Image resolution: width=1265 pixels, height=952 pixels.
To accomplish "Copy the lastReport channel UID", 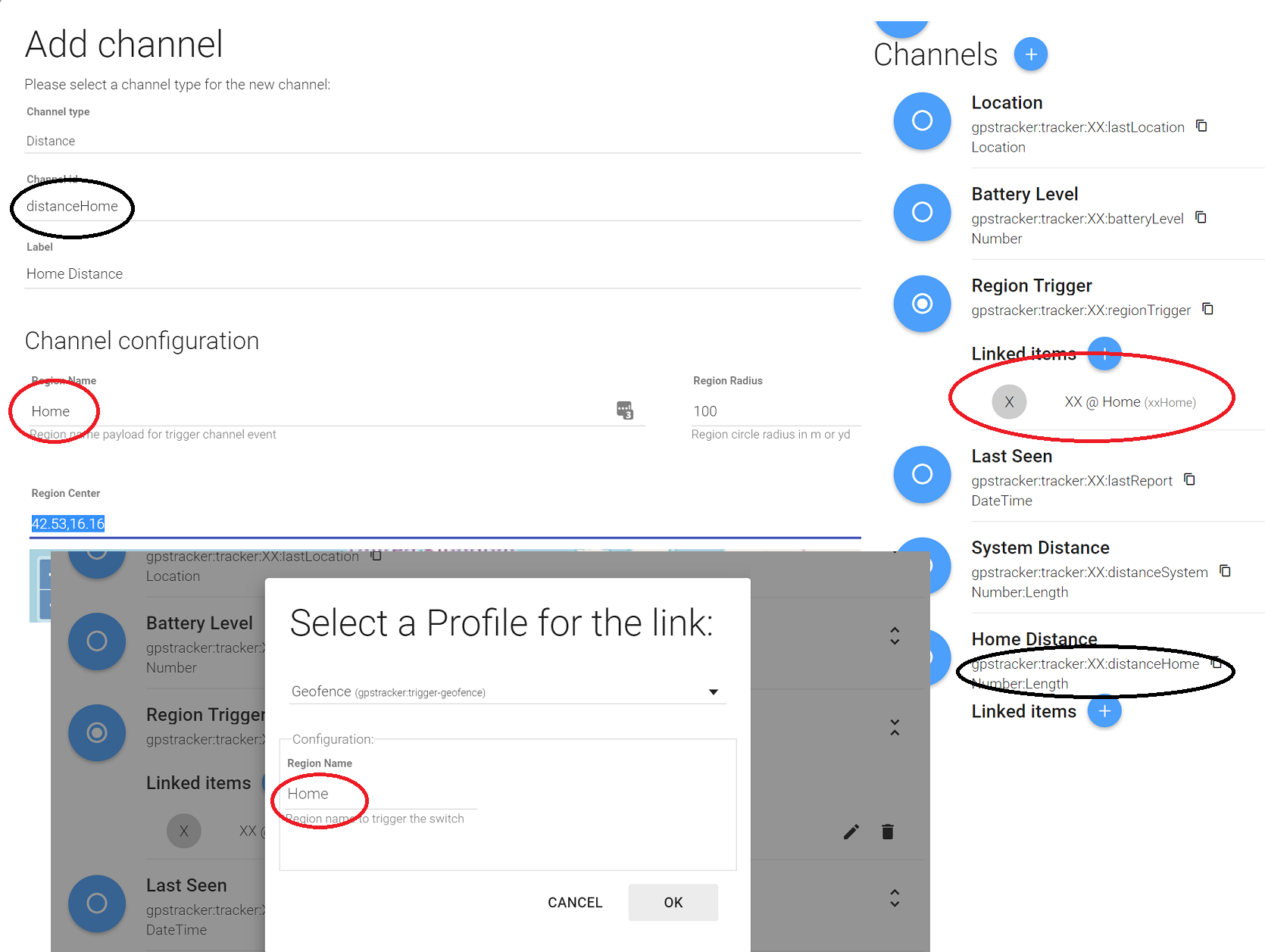I will pyautogui.click(x=1190, y=479).
